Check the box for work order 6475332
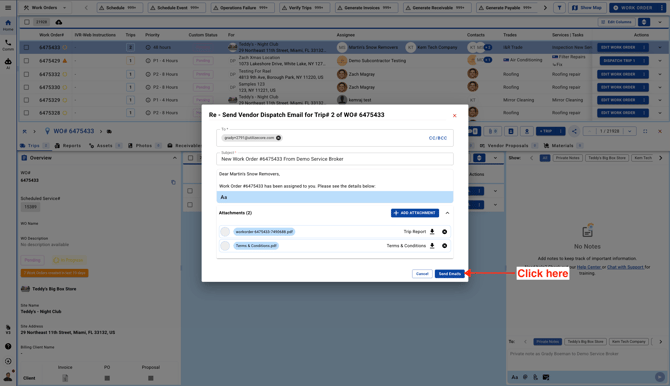The width and height of the screenshot is (670, 386). point(26,74)
